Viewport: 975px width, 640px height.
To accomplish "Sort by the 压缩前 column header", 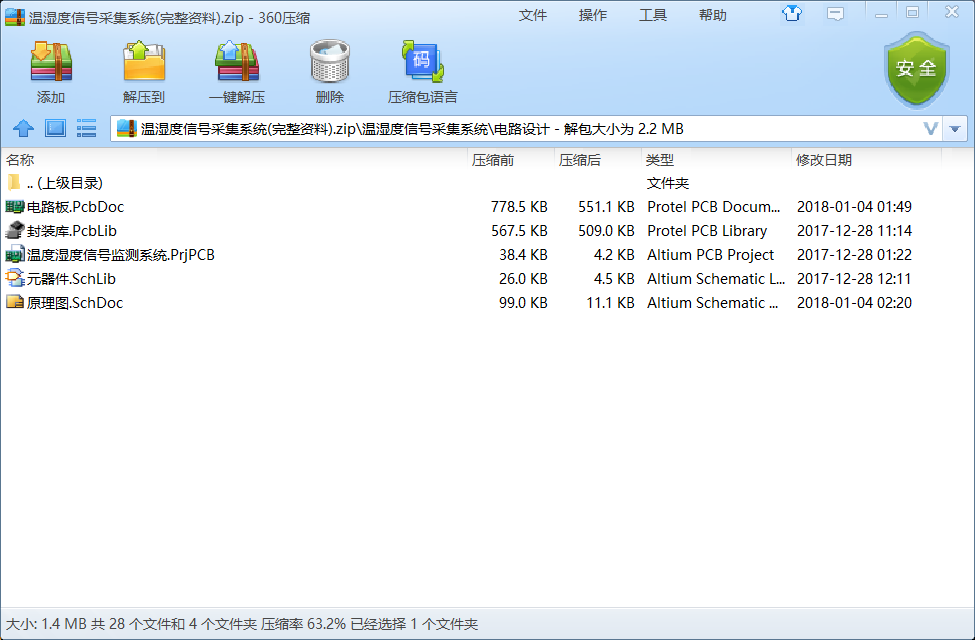I will [511, 160].
